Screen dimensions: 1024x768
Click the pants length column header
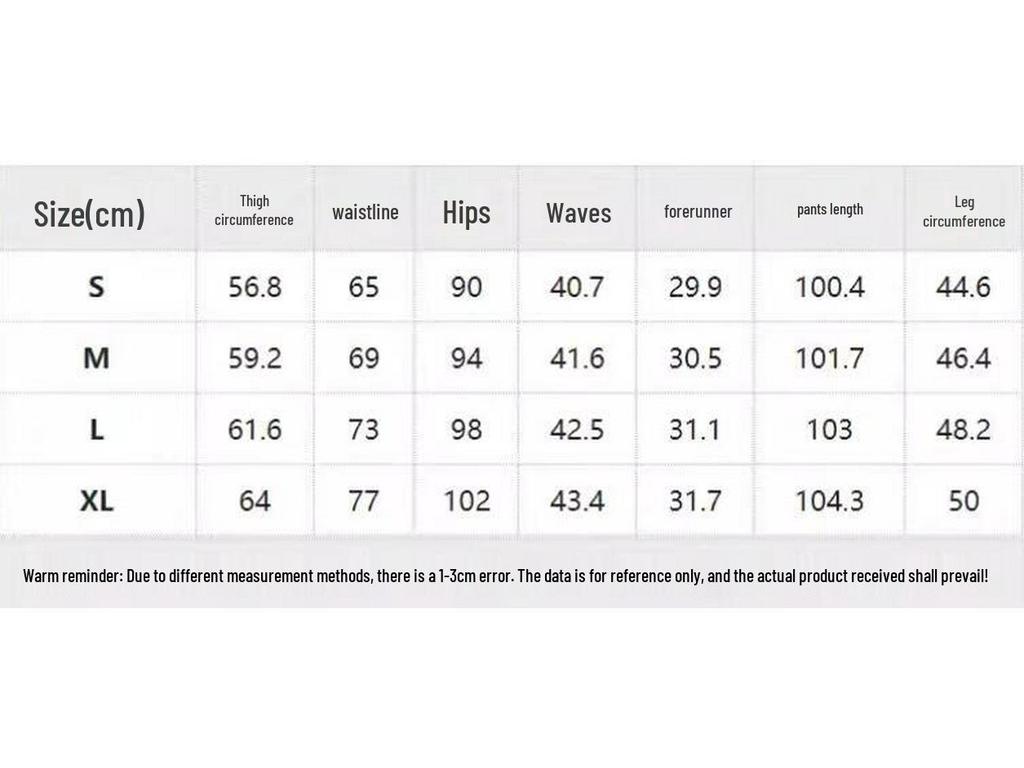830,210
